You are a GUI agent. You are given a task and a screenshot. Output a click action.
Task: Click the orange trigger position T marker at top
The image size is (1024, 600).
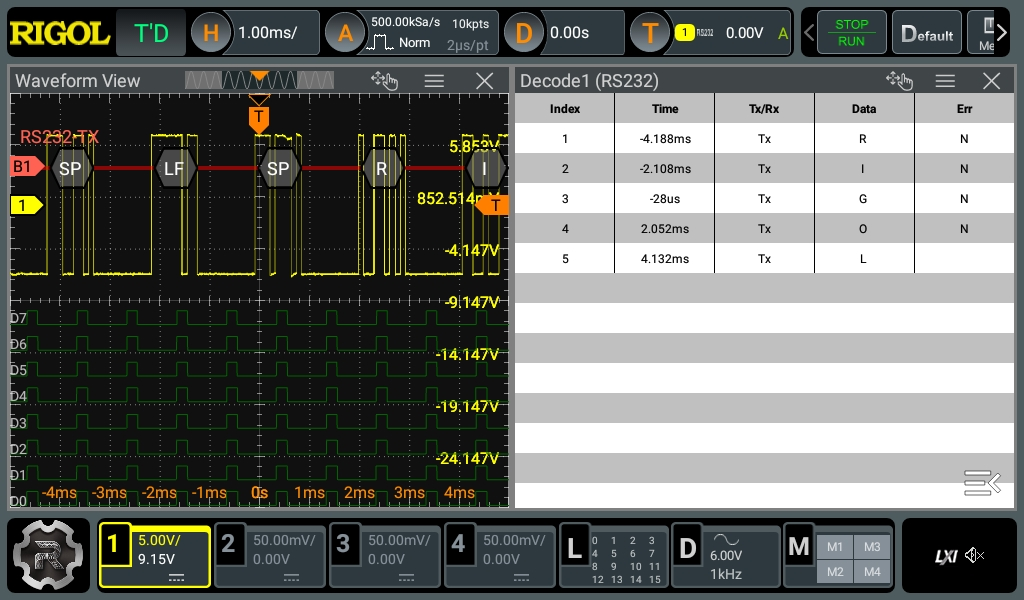click(259, 118)
